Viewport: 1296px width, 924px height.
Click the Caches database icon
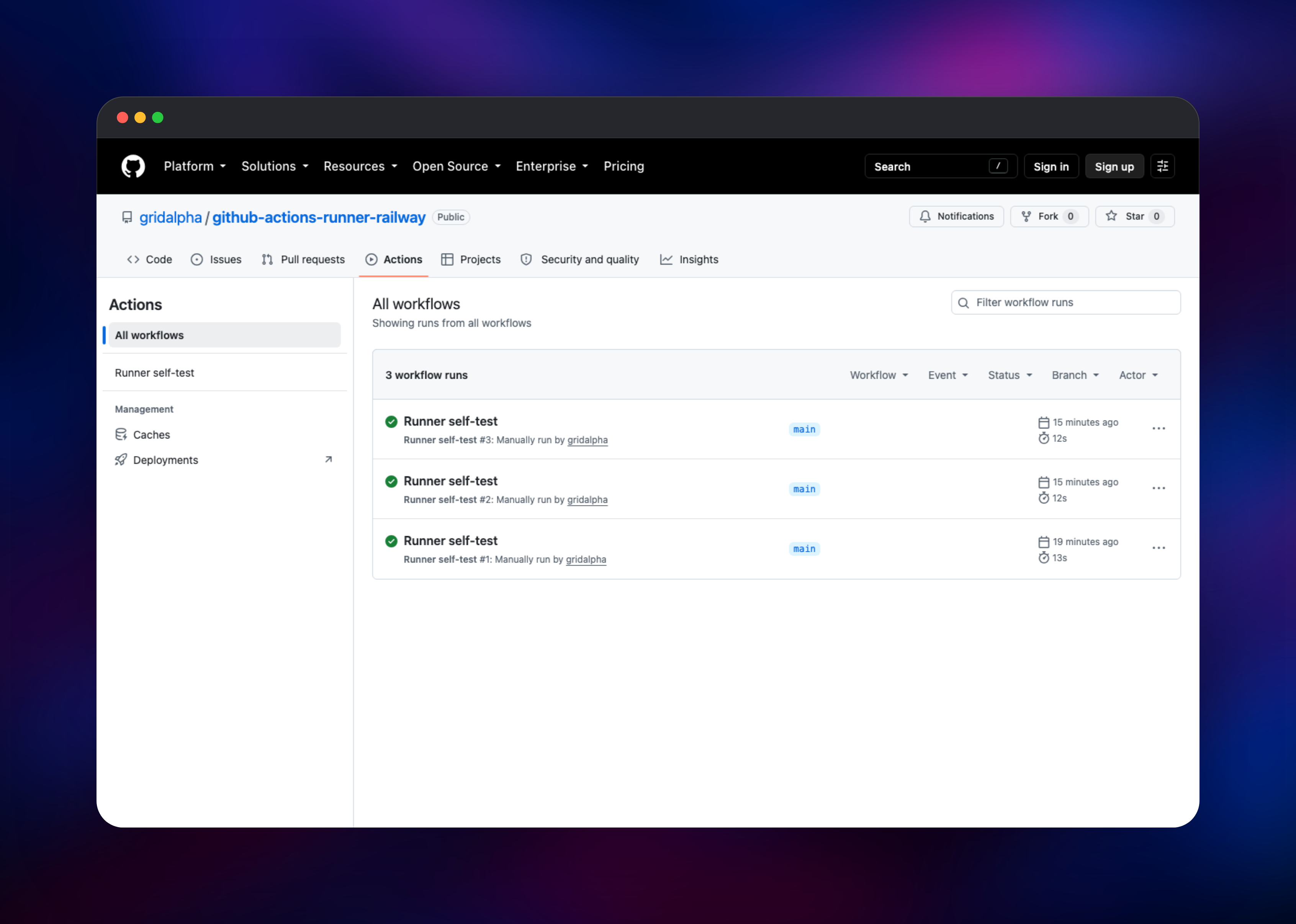(x=121, y=435)
